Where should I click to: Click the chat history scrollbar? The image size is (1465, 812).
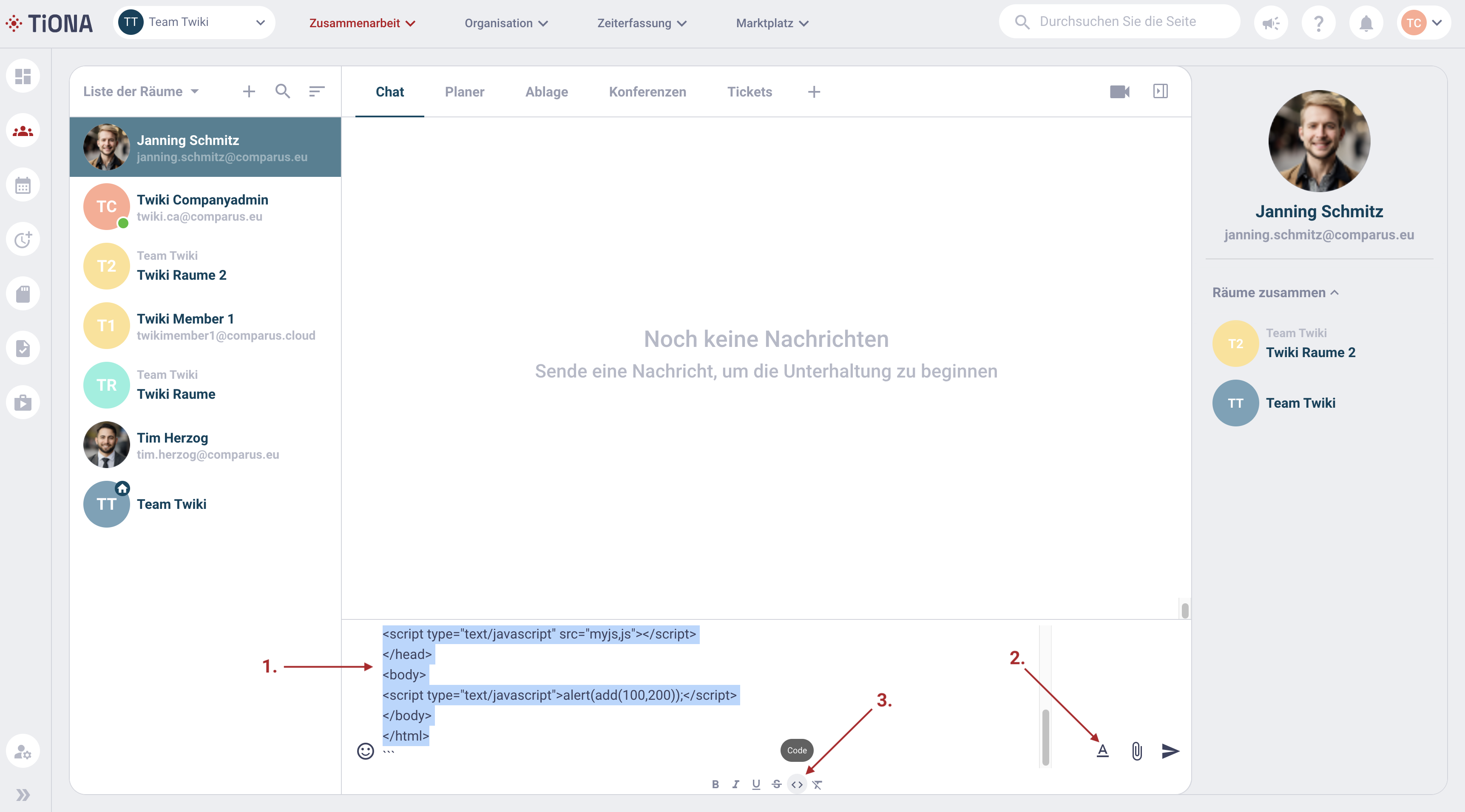1185,611
